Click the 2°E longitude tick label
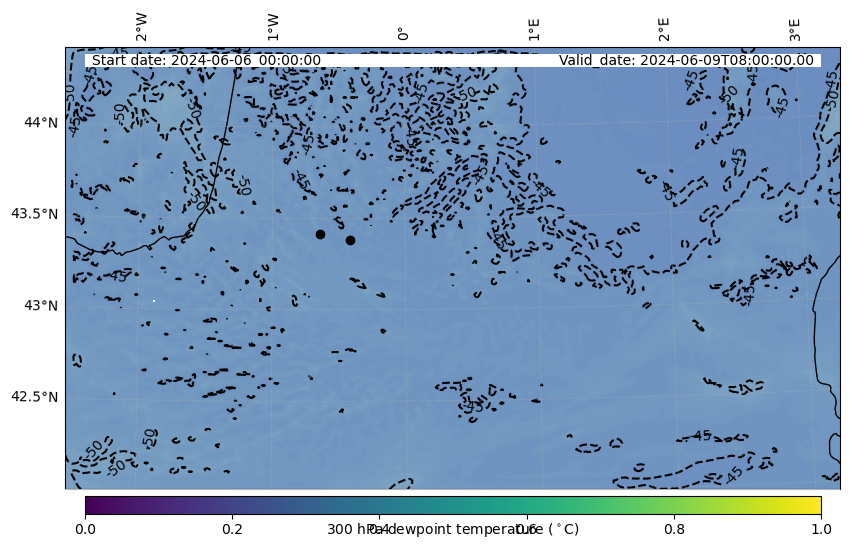 tap(664, 28)
